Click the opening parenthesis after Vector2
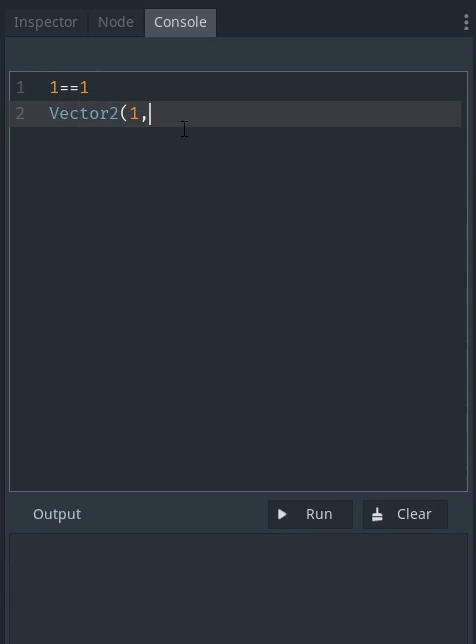Image resolution: width=476 pixels, height=644 pixels. coord(124,113)
